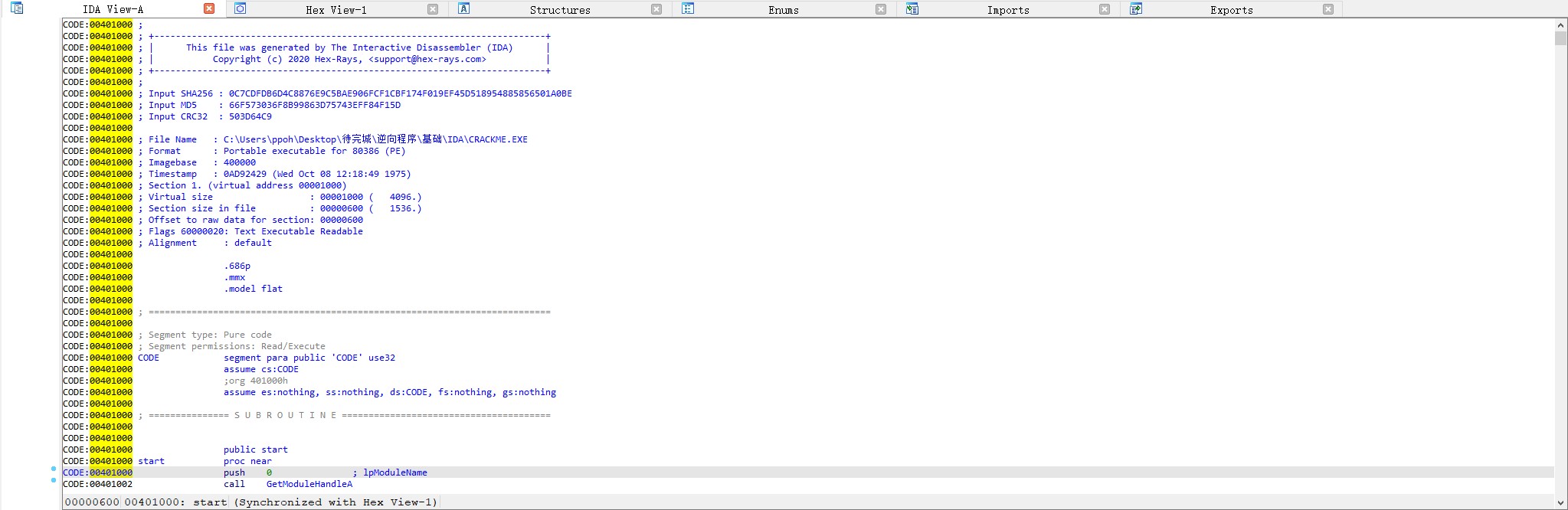This screenshot has width=1568, height=510.
Task: Click address CODE:00401002
Action: 97,484
